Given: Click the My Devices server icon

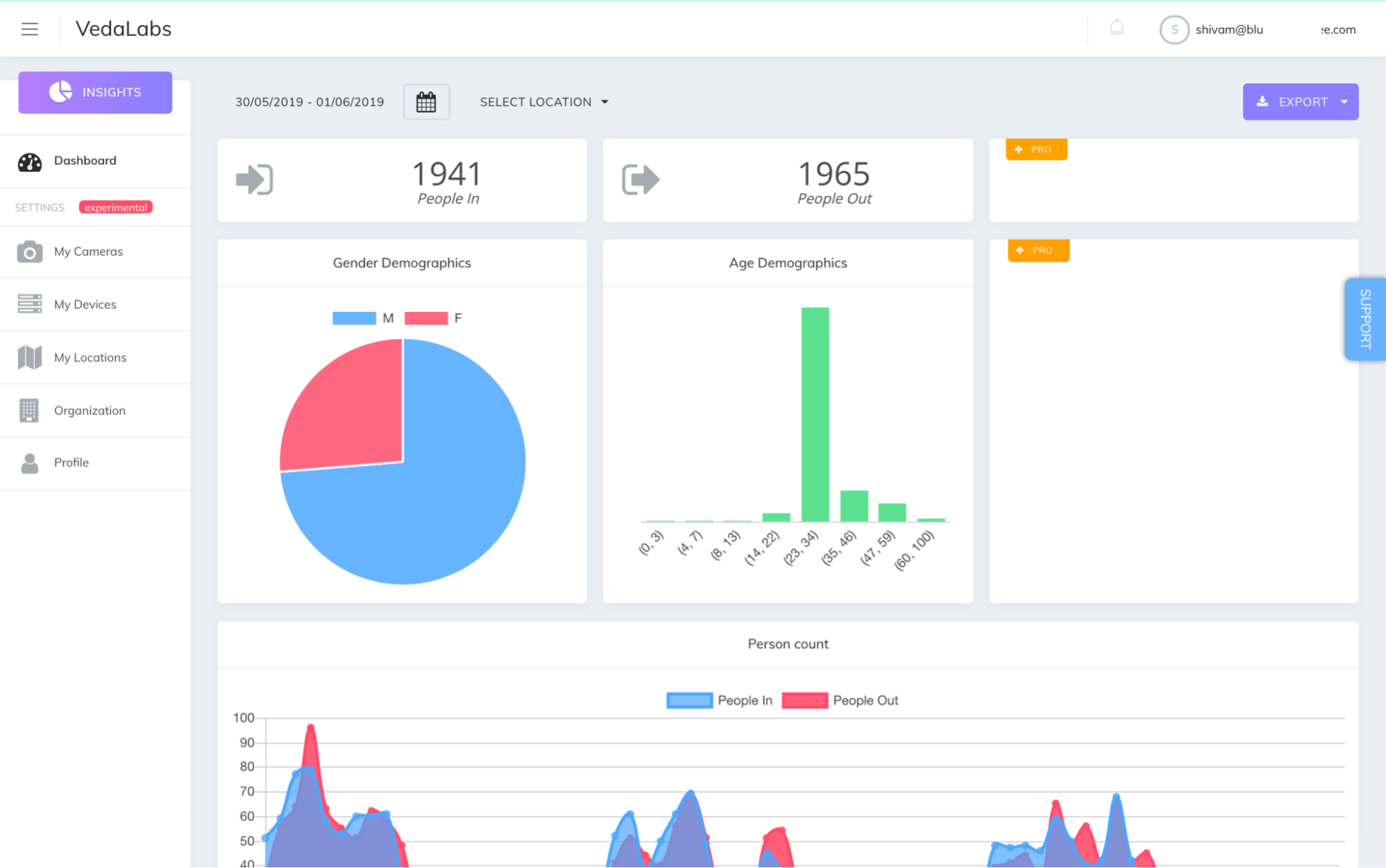Looking at the screenshot, I should (x=29, y=304).
